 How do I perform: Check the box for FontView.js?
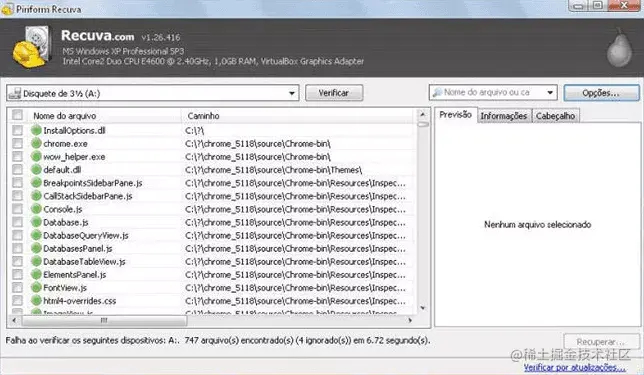[17, 288]
